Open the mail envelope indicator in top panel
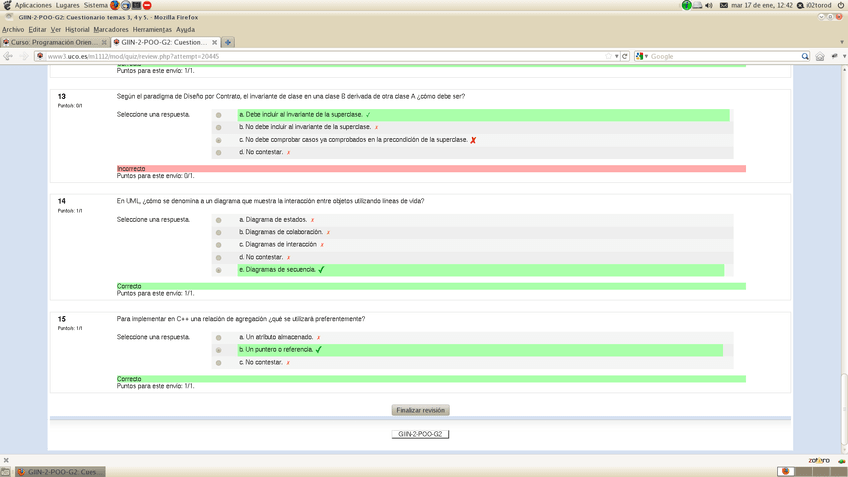 point(723,5)
